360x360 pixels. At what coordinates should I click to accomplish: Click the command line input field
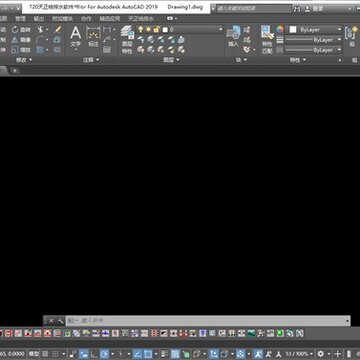click(x=206, y=321)
